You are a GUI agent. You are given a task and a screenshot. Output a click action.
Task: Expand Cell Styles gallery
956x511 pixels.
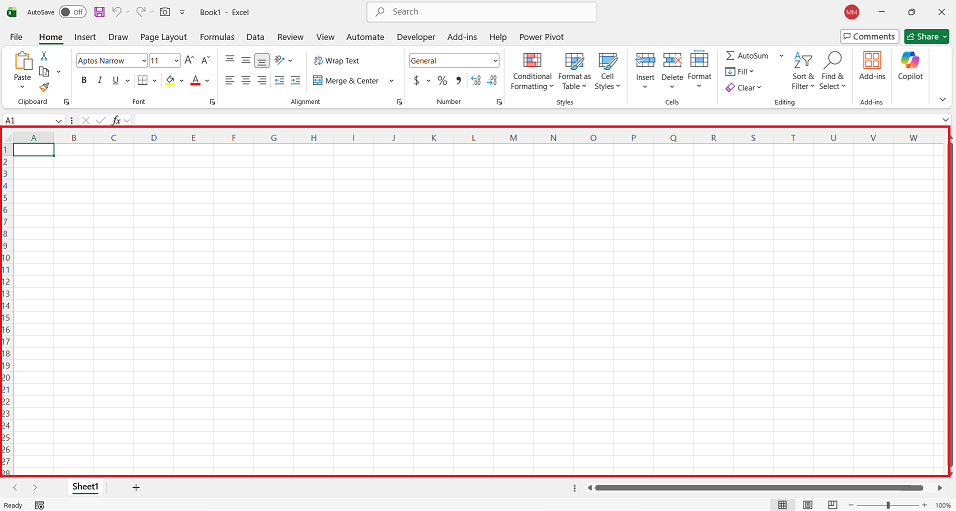[607, 72]
